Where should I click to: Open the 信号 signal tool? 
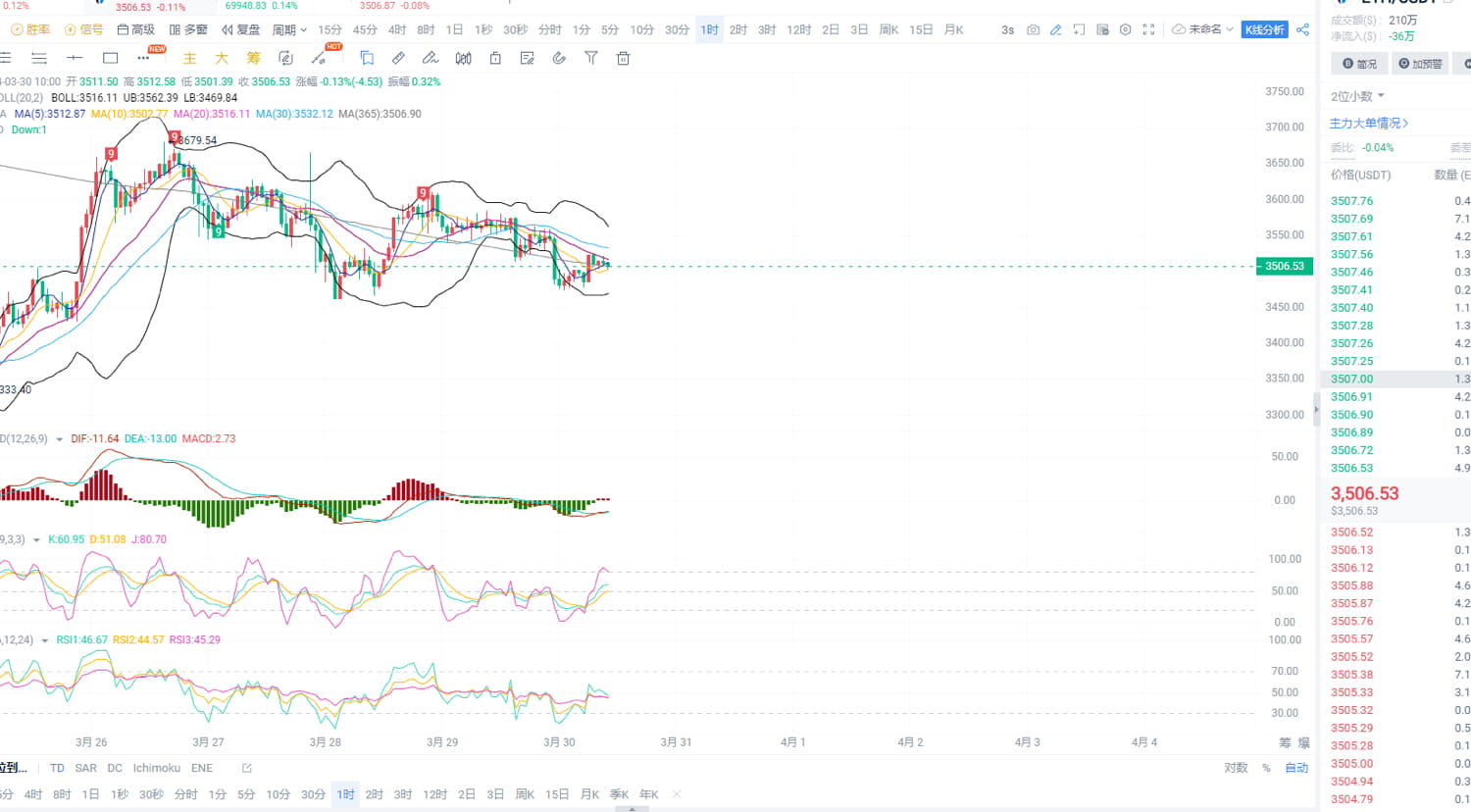(x=84, y=29)
